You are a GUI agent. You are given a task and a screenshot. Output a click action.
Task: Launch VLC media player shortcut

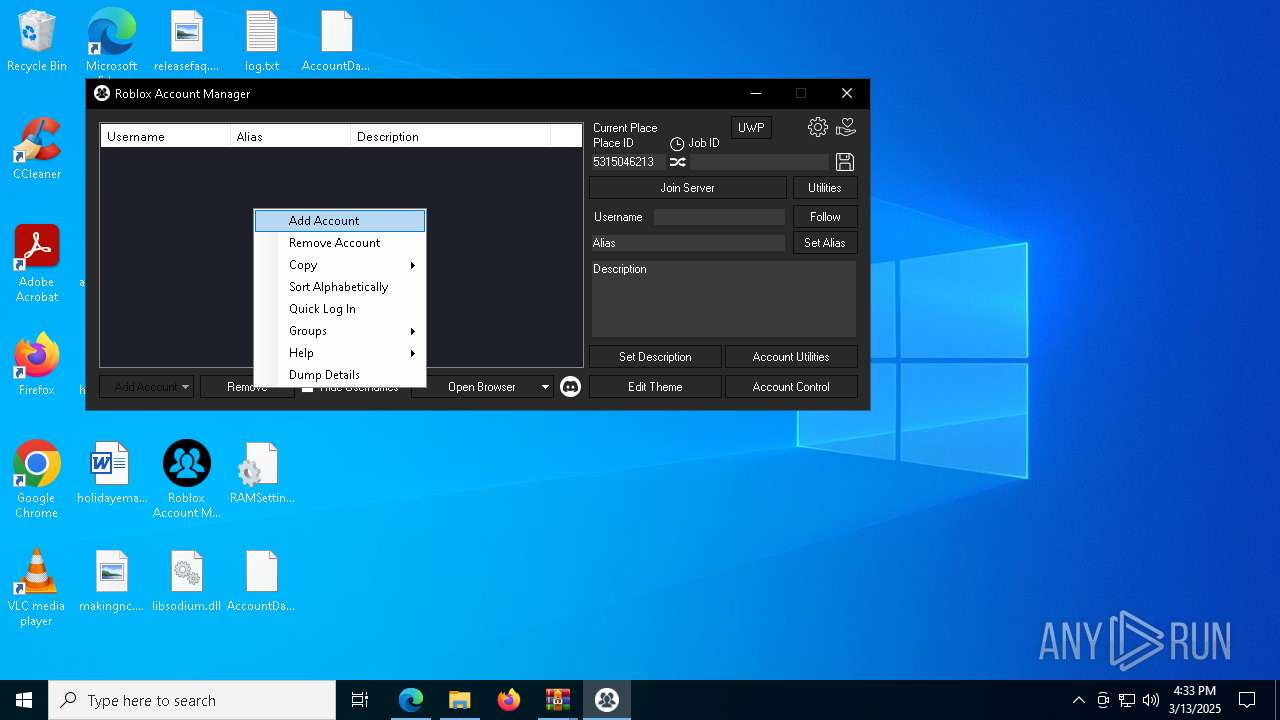pyautogui.click(x=37, y=588)
